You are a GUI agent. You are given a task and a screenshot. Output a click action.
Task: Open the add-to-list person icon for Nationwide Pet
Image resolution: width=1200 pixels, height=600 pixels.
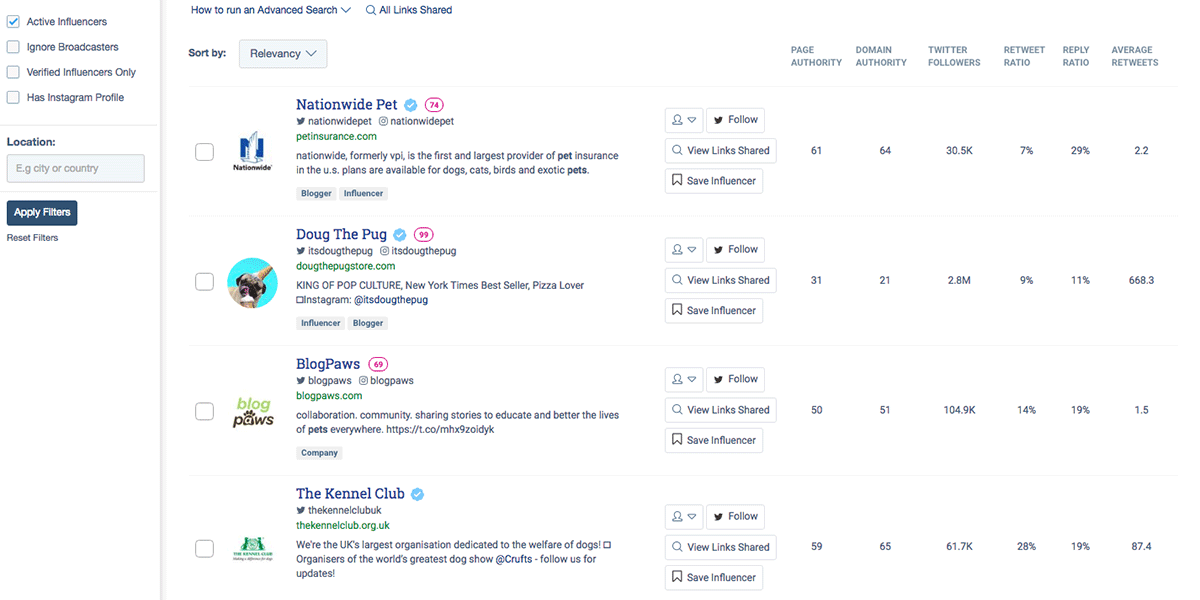point(679,119)
